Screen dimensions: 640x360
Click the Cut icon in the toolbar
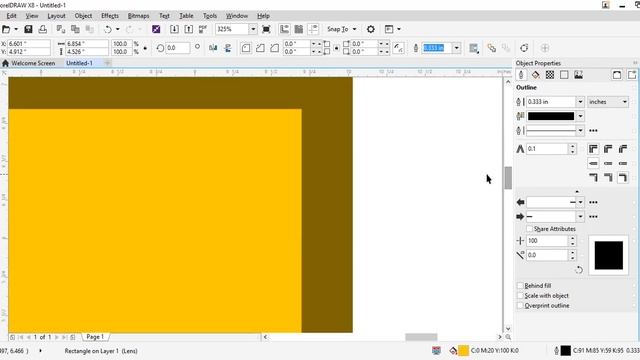coord(61,29)
